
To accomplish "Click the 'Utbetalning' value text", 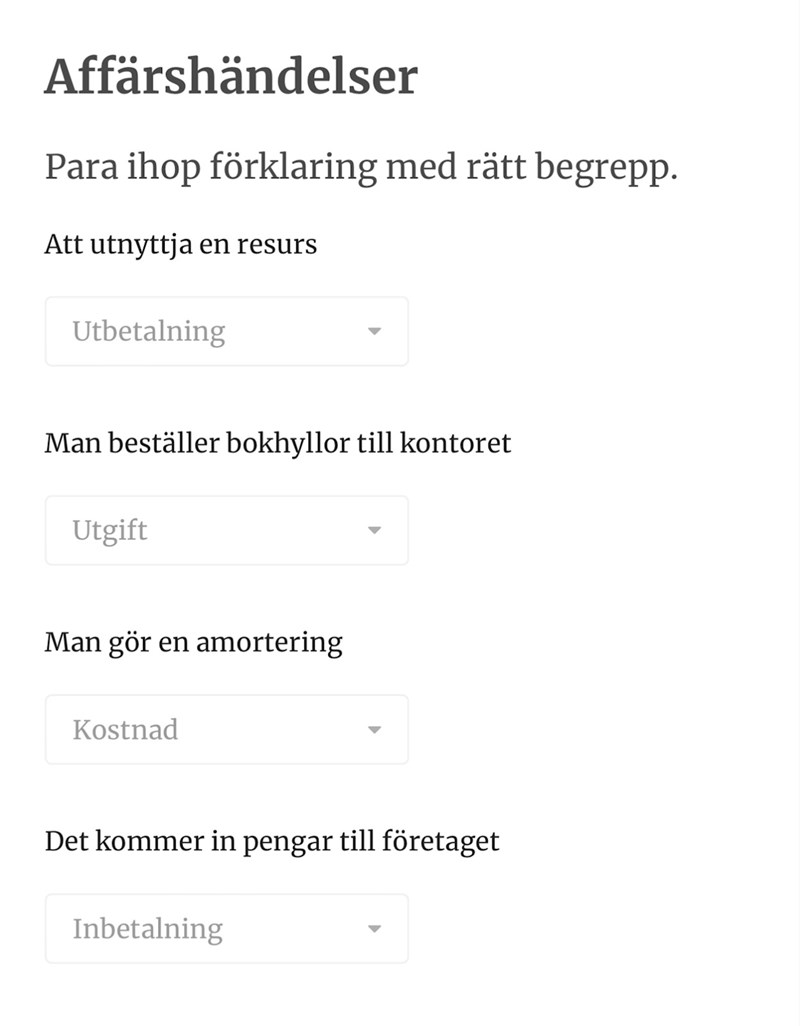I will (x=149, y=331).
